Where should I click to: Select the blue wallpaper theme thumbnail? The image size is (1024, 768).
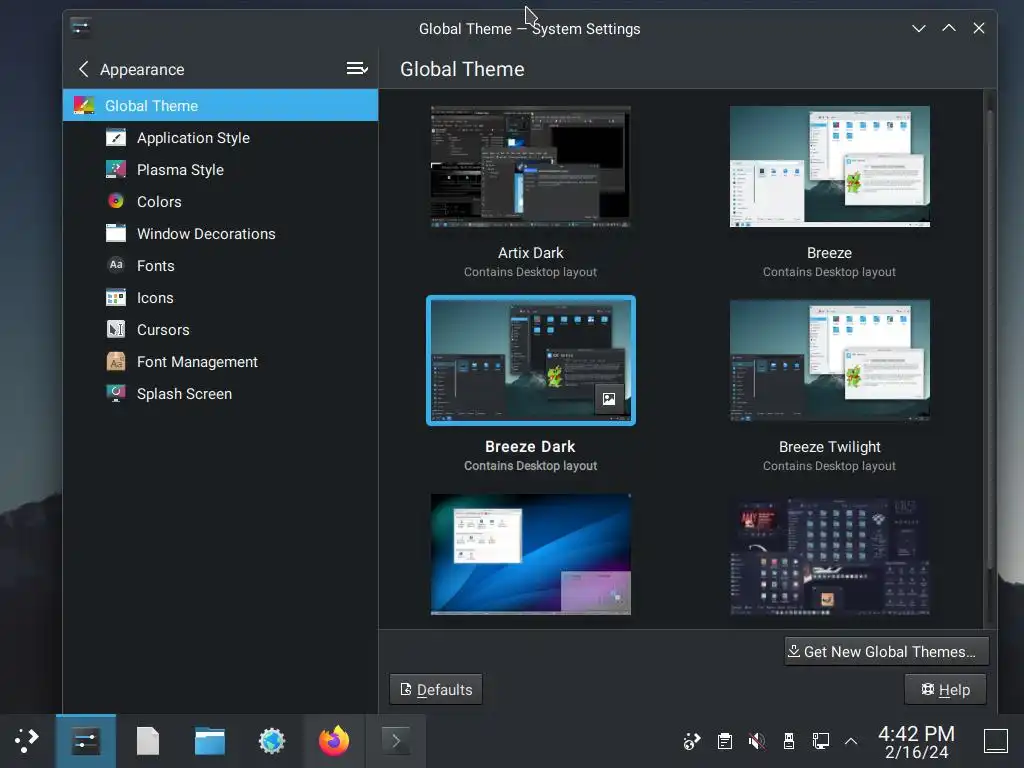click(x=530, y=554)
